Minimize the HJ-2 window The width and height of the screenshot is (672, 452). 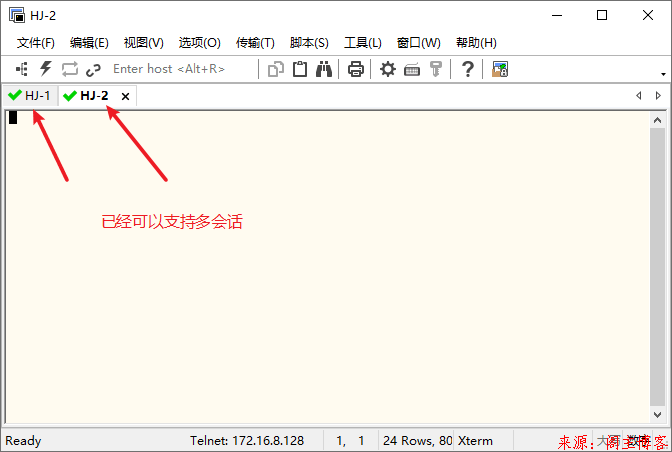pos(557,15)
